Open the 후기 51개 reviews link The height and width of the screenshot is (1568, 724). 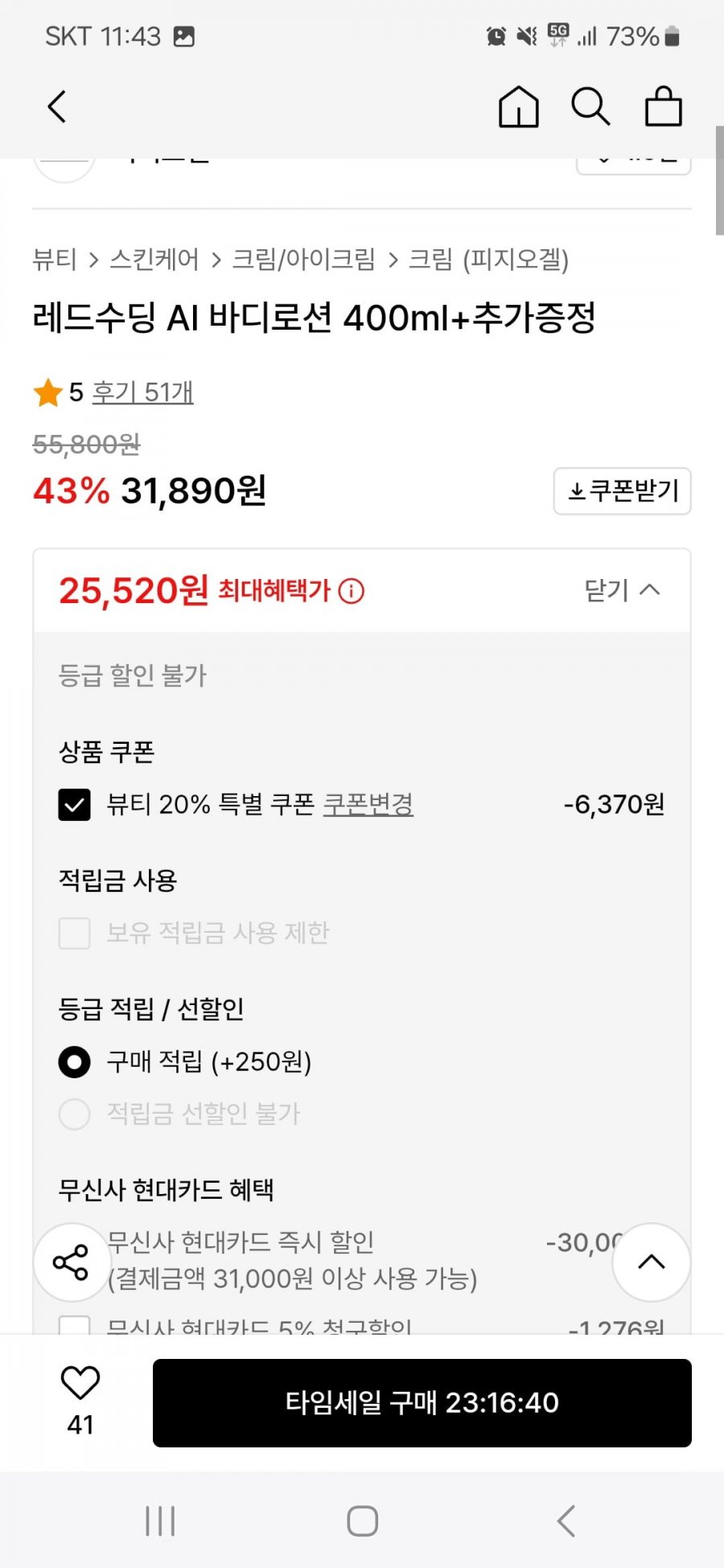pyautogui.click(x=142, y=392)
